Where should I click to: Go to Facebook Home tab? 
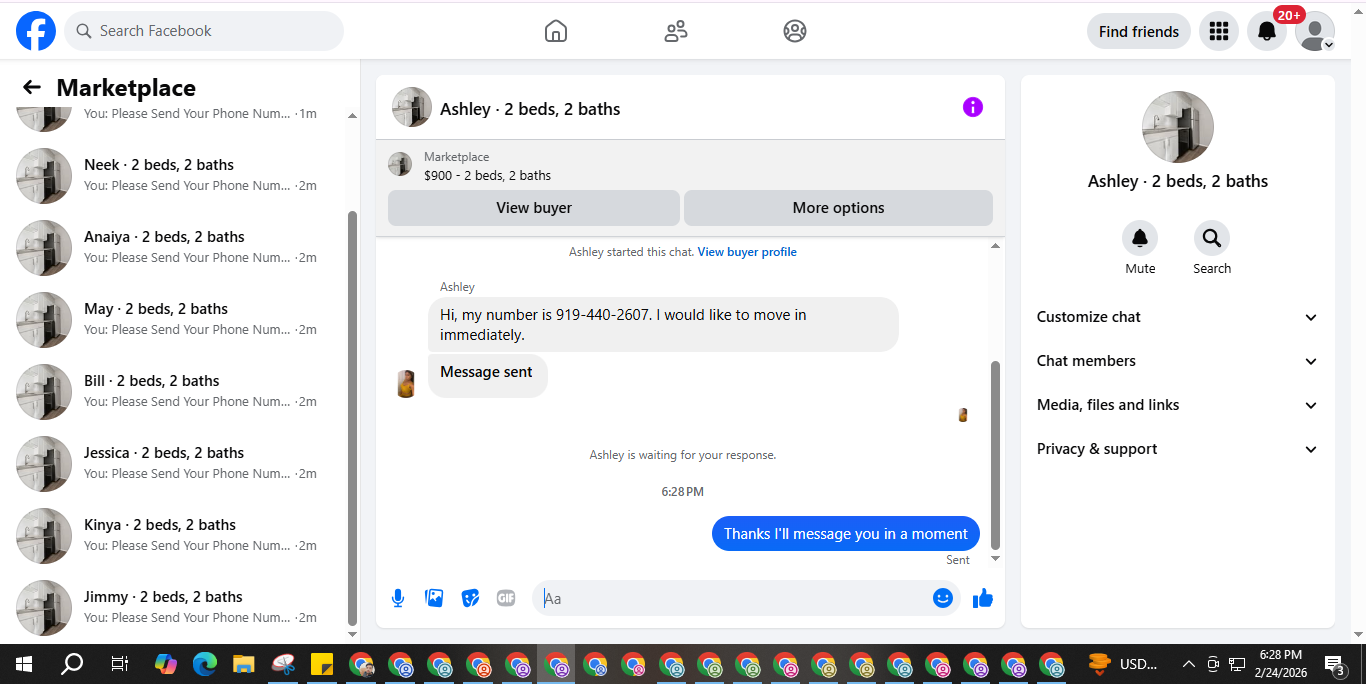coord(556,31)
